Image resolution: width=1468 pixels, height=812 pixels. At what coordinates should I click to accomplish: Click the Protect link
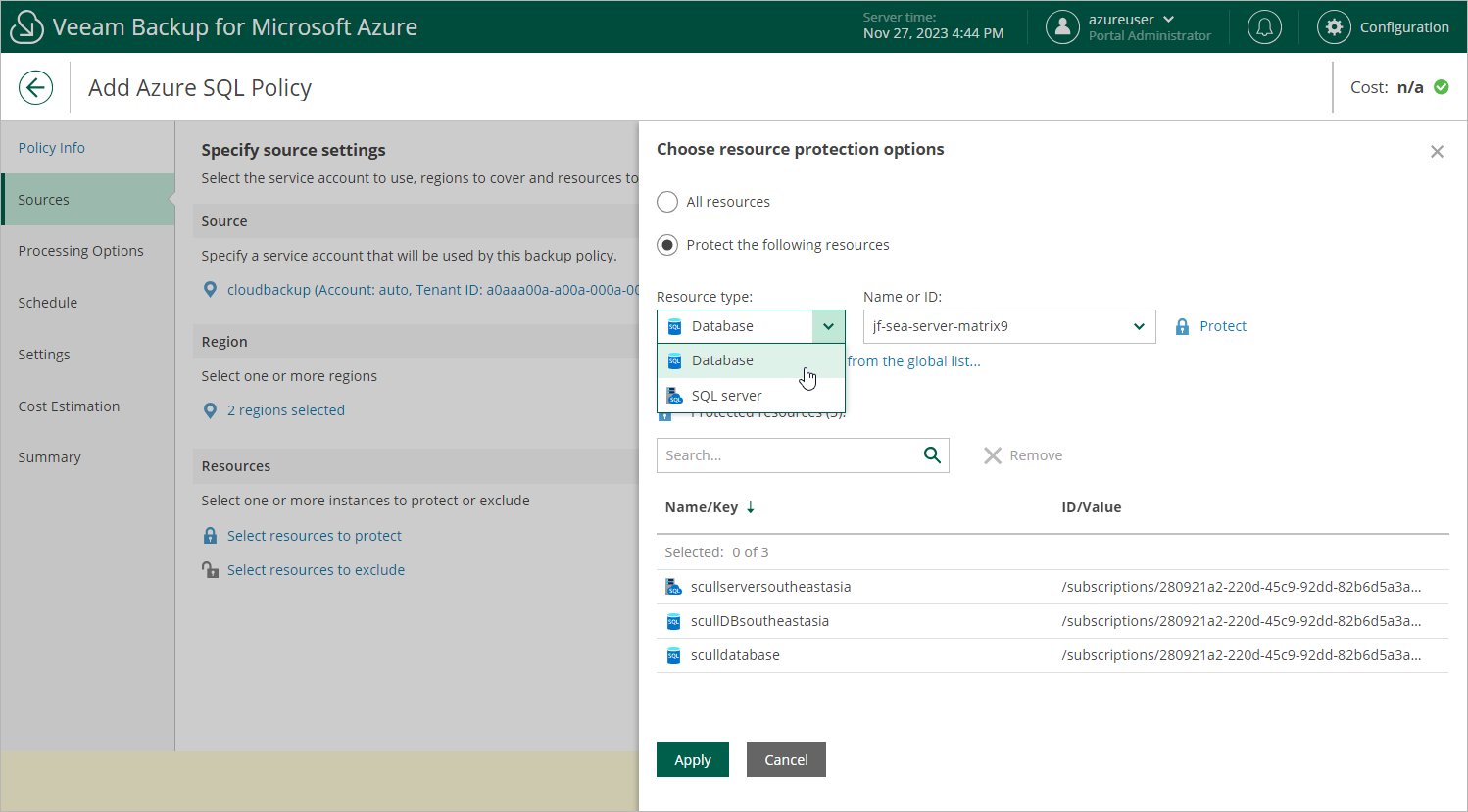click(x=1223, y=326)
